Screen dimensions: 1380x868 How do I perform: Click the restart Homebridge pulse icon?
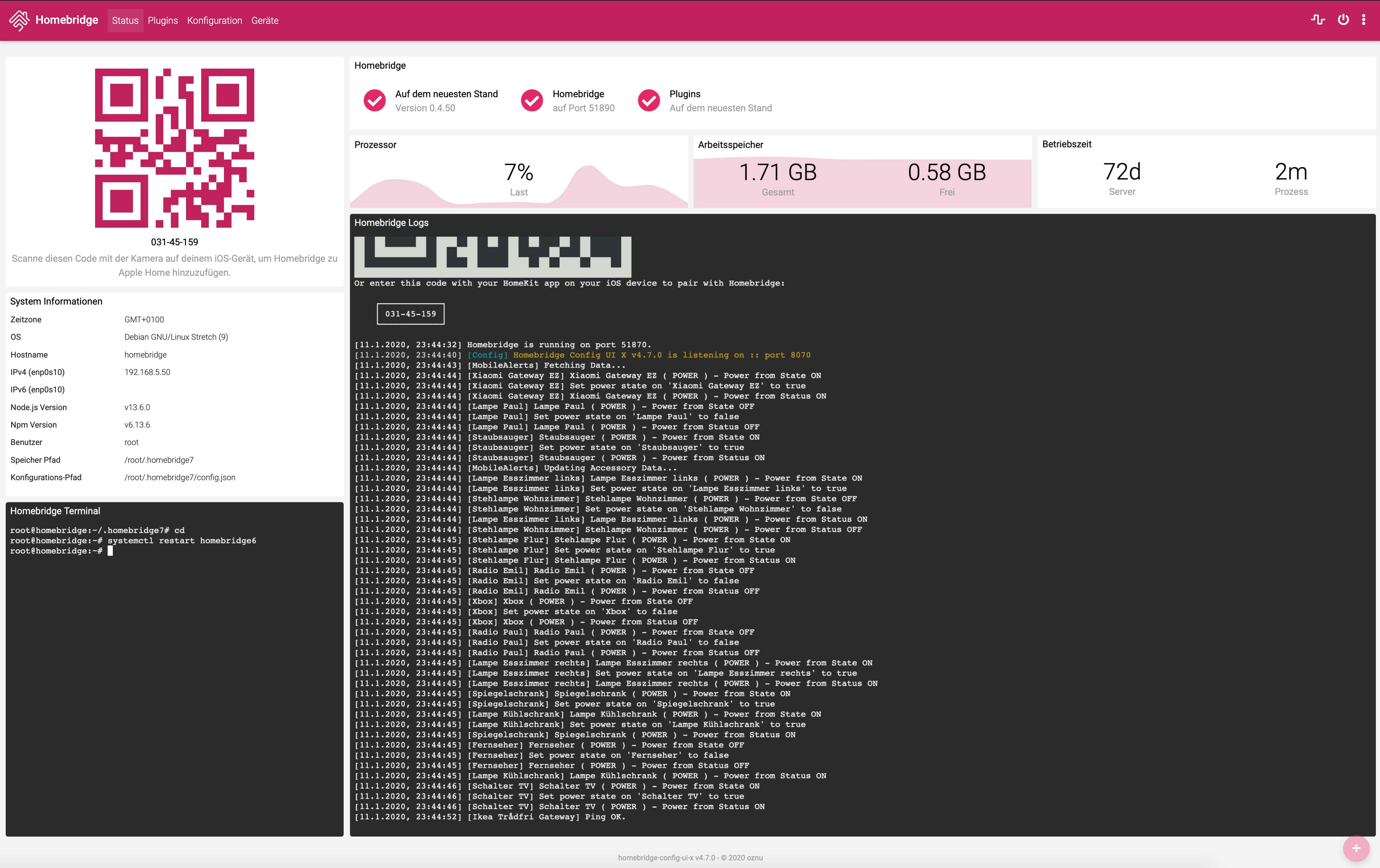coord(1318,20)
